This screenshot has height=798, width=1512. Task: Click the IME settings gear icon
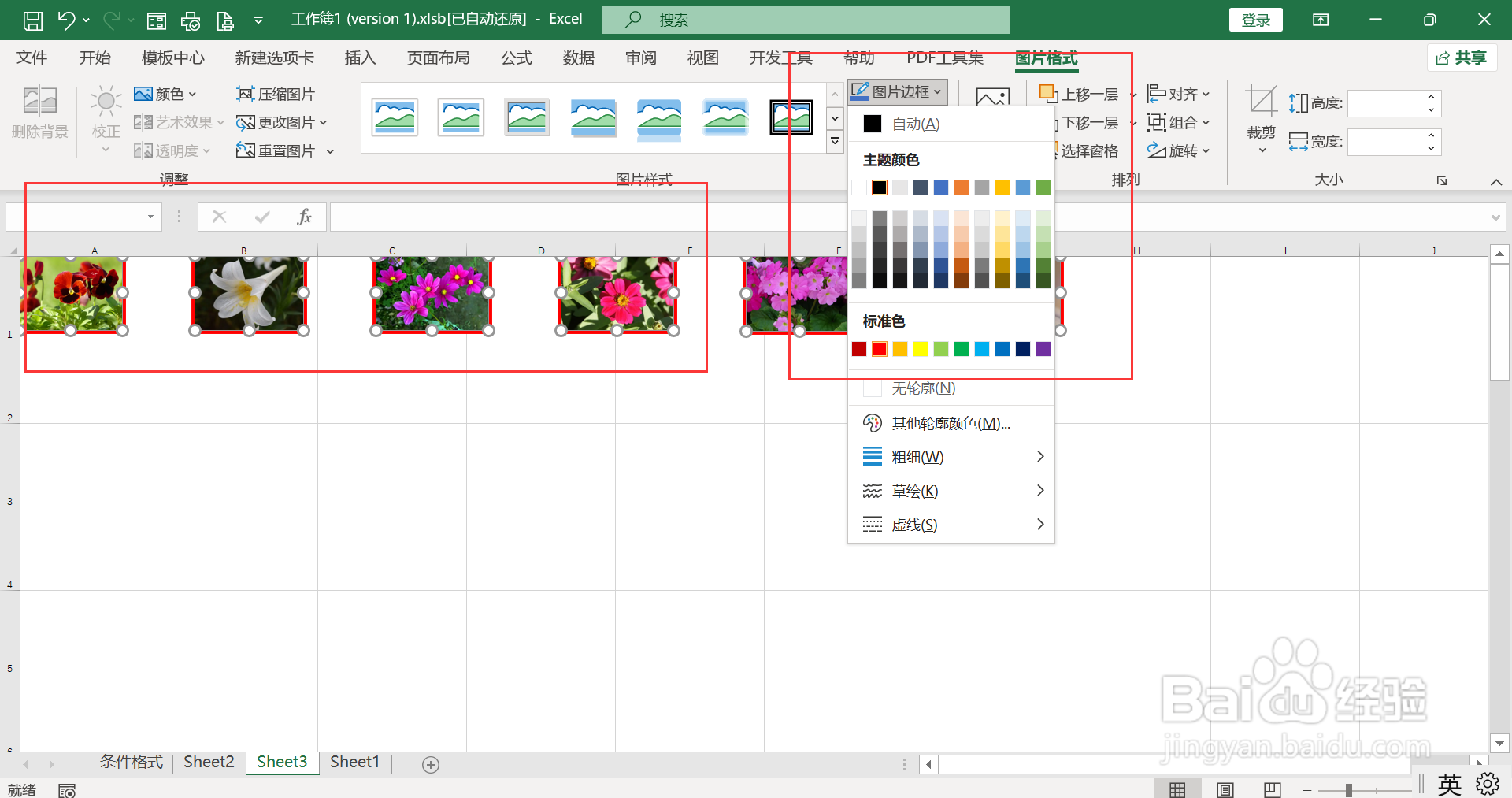[x=1488, y=785]
